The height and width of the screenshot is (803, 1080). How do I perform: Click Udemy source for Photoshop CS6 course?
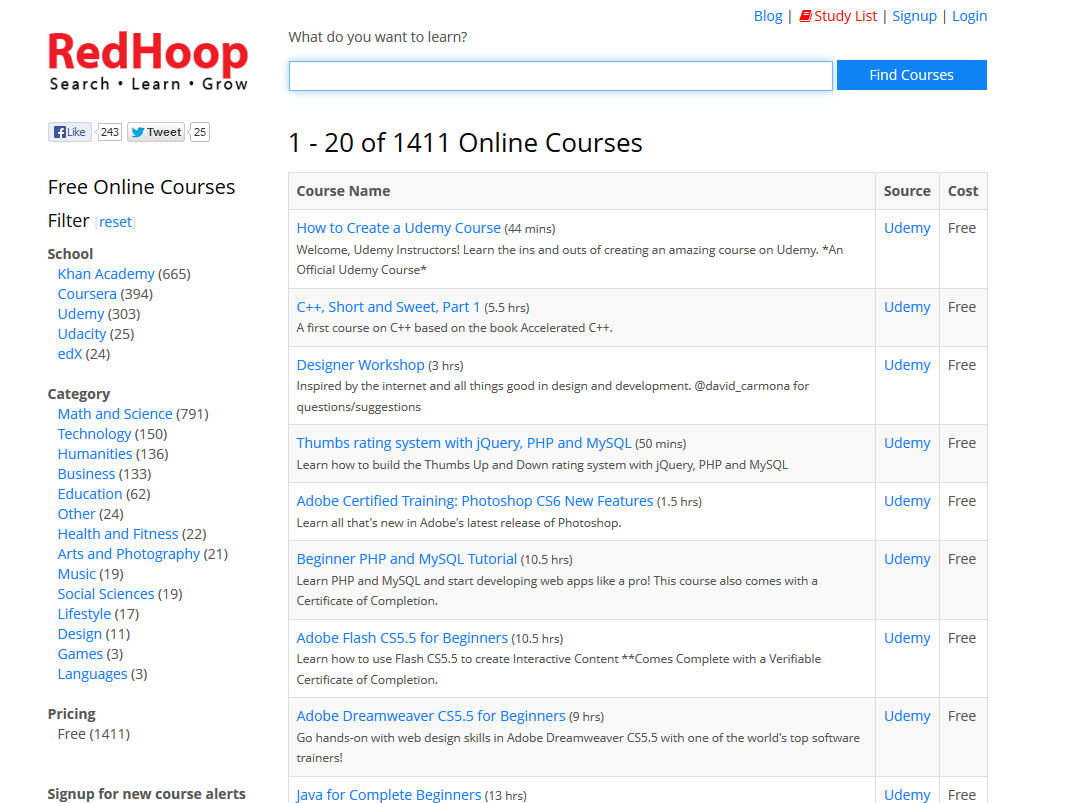pos(907,501)
